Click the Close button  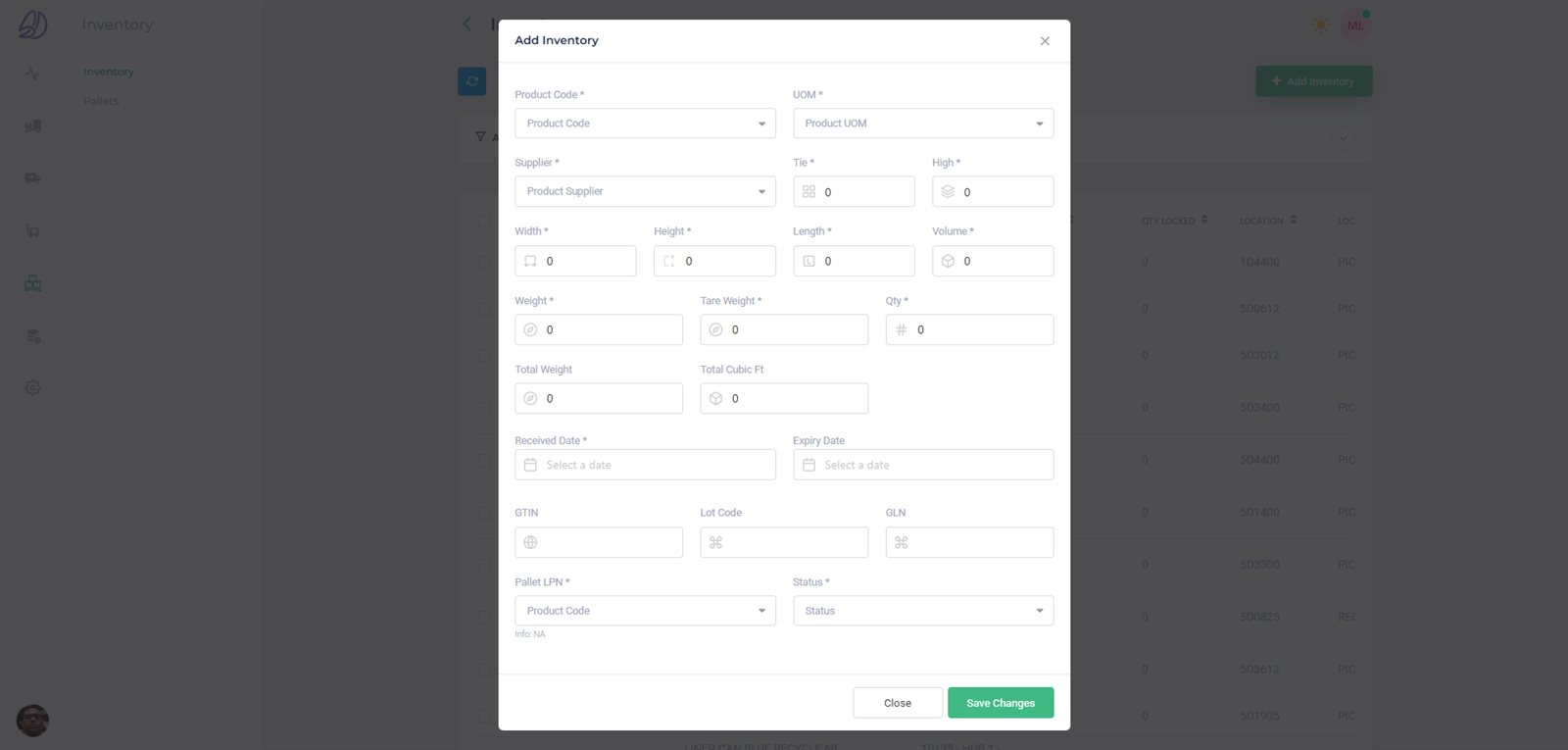point(898,703)
